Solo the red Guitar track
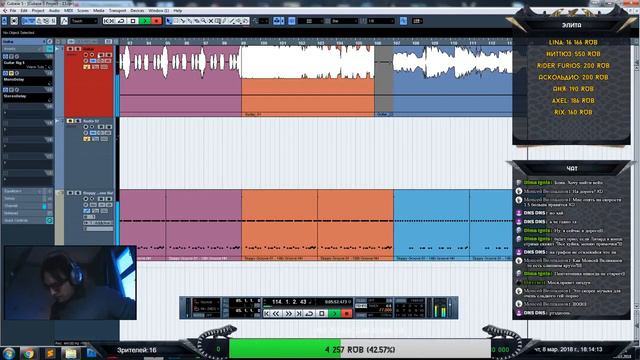Viewport: 640px width, 360px height. [x=78, y=49]
